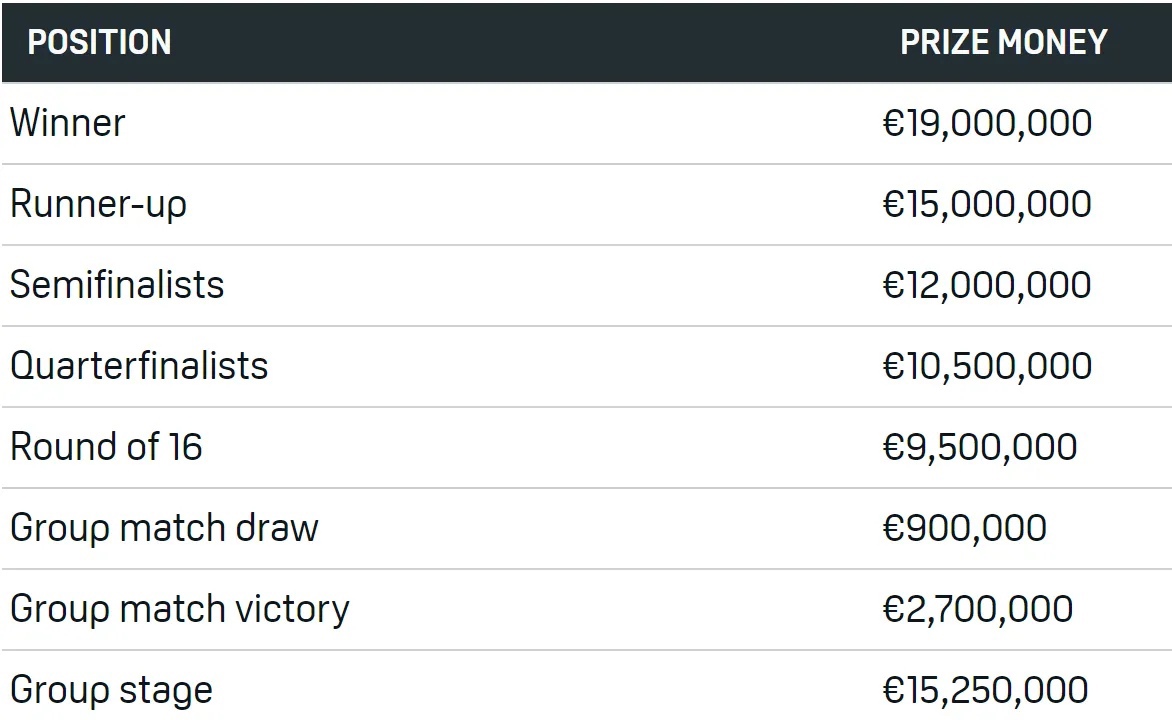This screenshot has height=720, width=1172.
Task: Select the Group match draw label
Action: point(164,528)
